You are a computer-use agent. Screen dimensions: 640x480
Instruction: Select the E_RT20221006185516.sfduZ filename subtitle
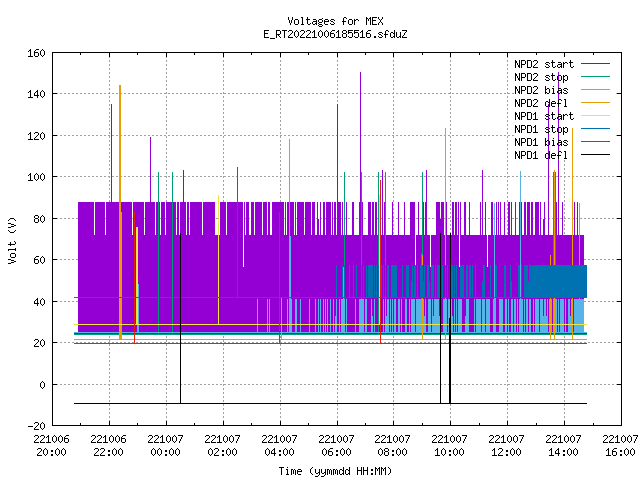335,34
